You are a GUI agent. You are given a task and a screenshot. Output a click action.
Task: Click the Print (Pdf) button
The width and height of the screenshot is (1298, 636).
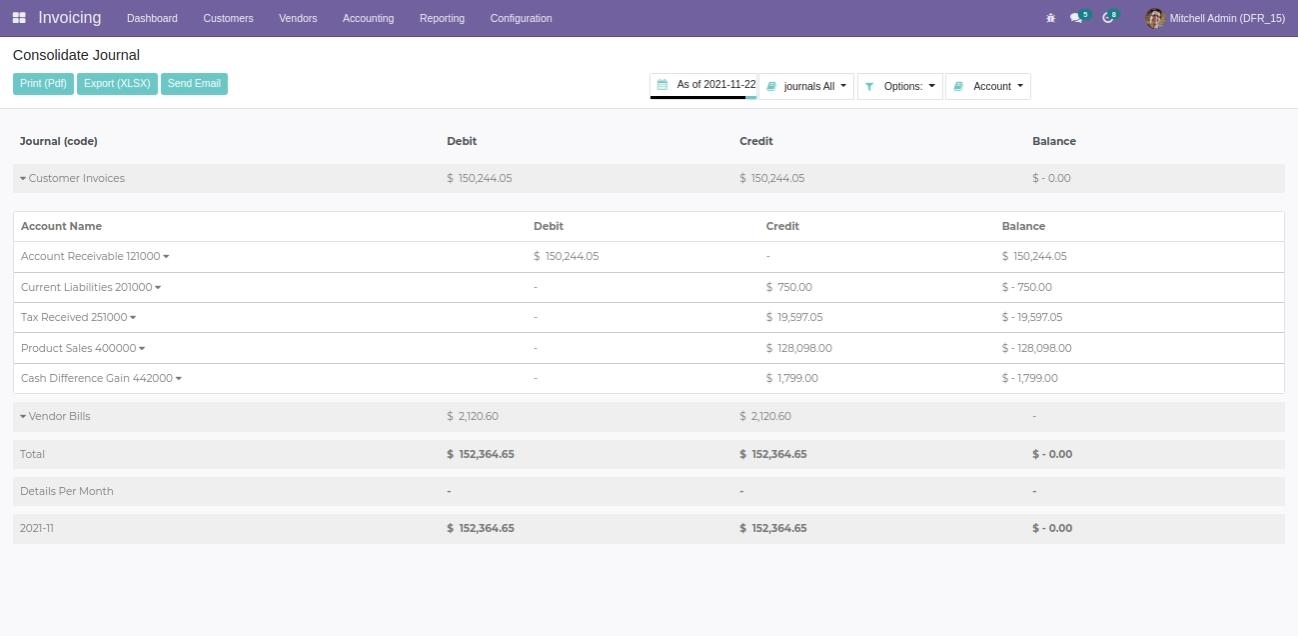tap(43, 84)
